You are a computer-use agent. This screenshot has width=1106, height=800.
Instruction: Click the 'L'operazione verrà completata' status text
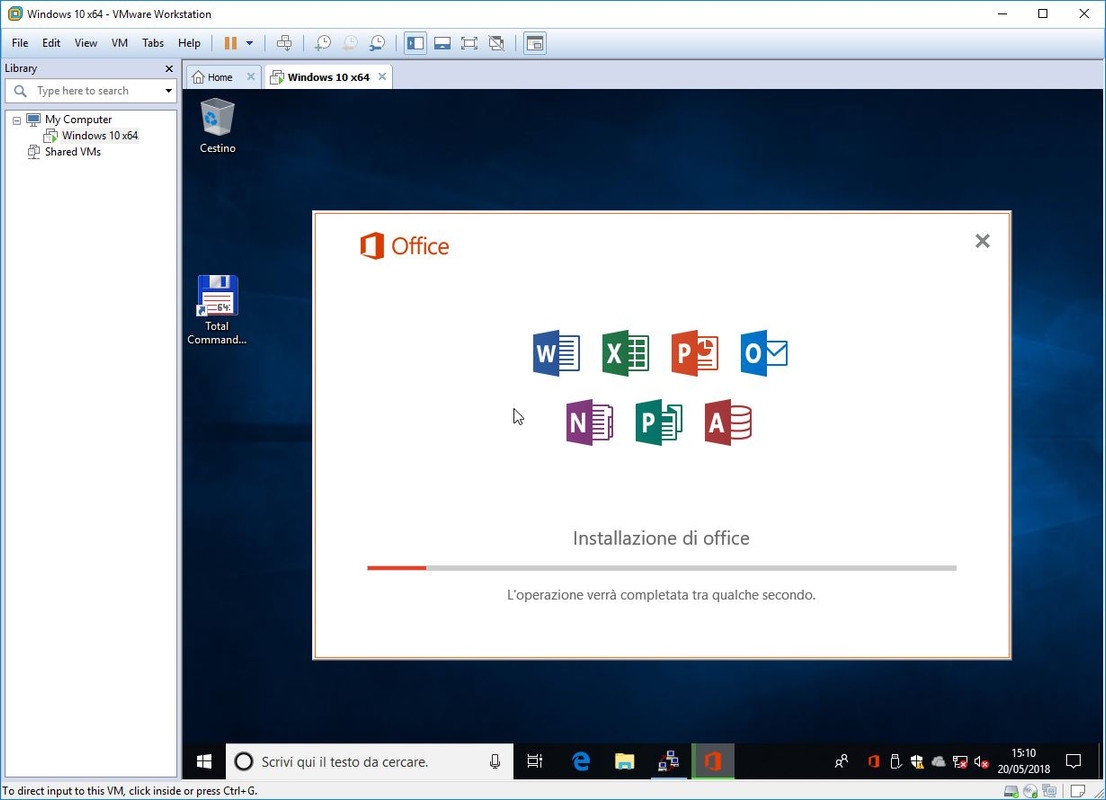tap(661, 595)
